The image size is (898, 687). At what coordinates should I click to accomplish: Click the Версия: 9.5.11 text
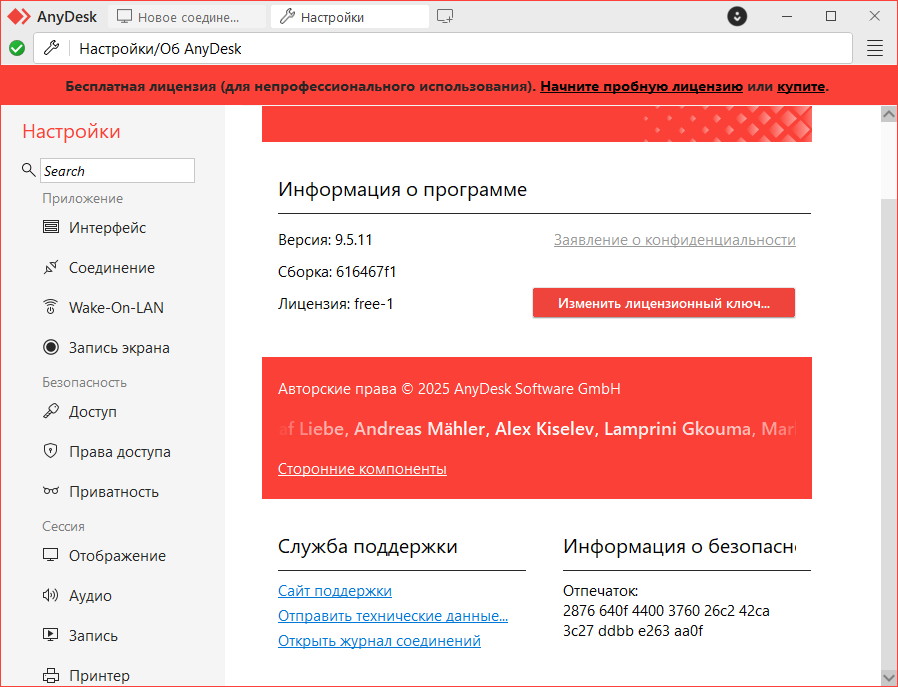325,240
